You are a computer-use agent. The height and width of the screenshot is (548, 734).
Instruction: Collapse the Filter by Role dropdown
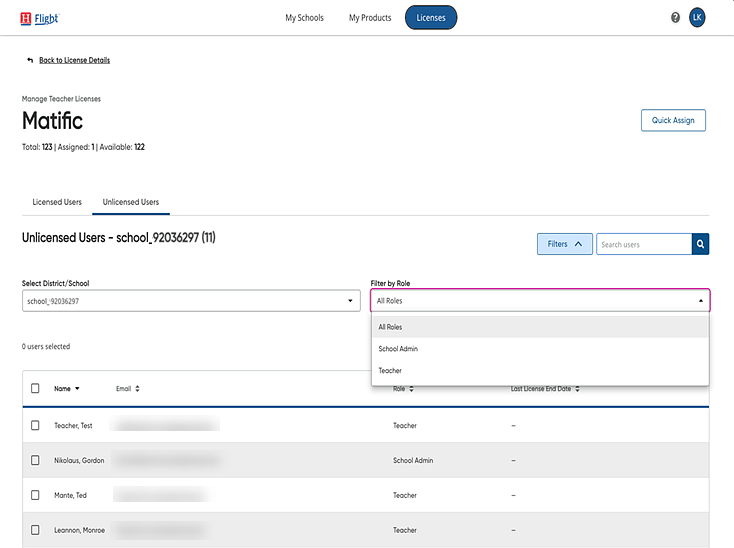[x=540, y=300]
